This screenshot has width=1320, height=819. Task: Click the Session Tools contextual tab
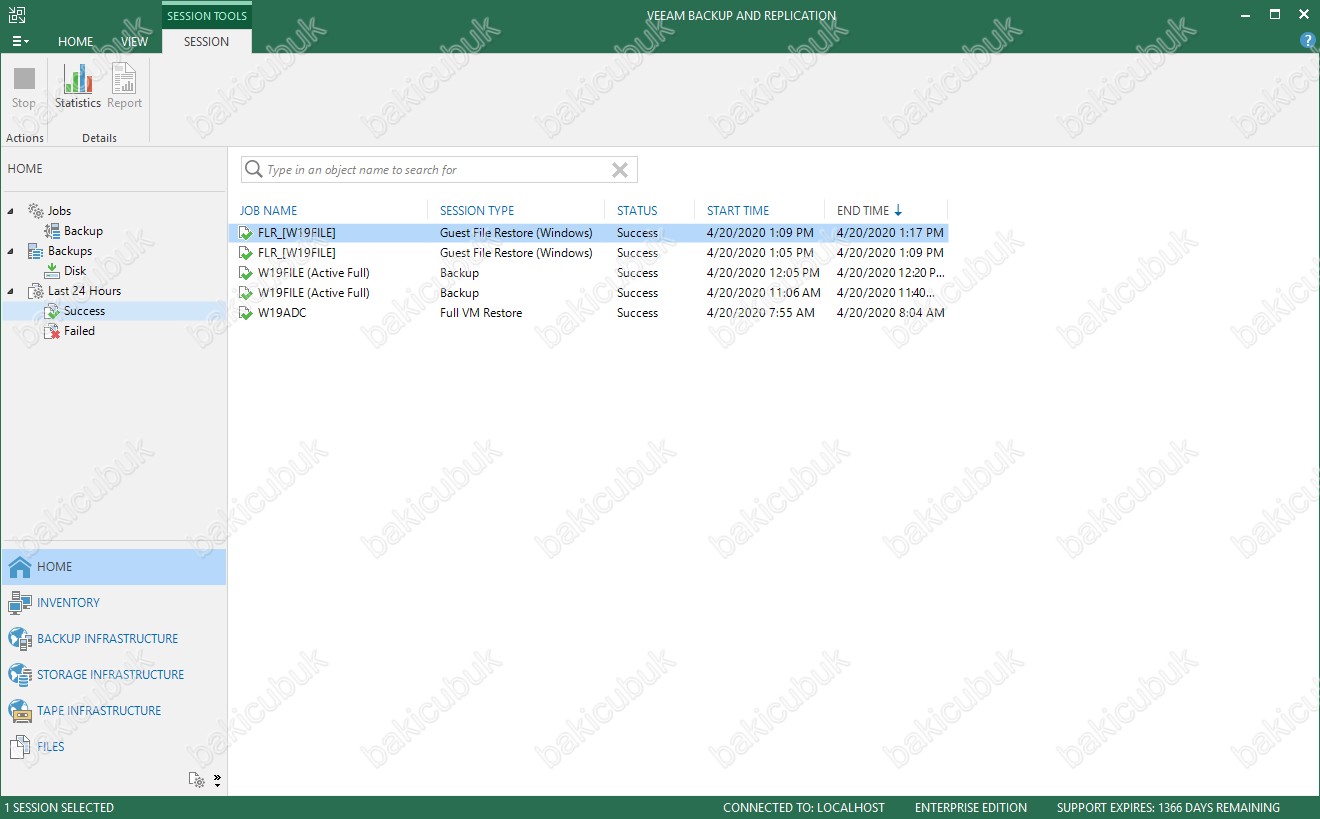[x=207, y=16]
